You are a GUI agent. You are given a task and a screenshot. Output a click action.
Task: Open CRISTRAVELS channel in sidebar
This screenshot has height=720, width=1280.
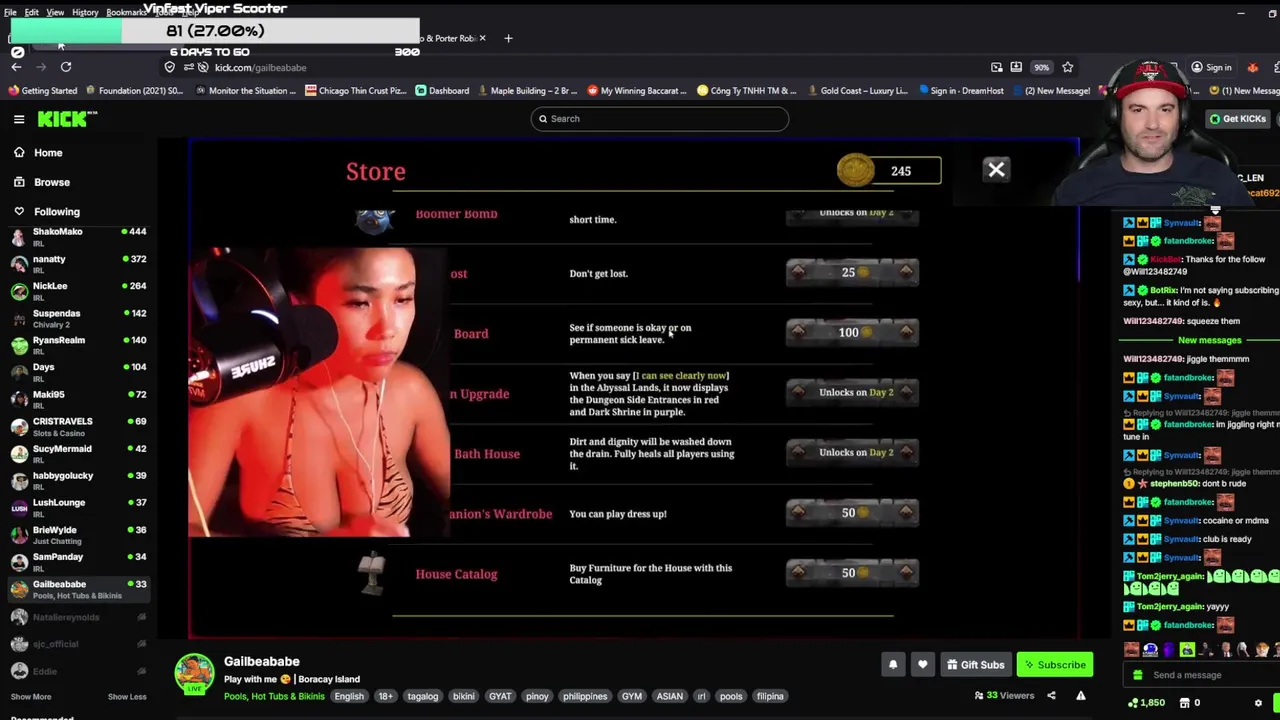click(x=78, y=427)
